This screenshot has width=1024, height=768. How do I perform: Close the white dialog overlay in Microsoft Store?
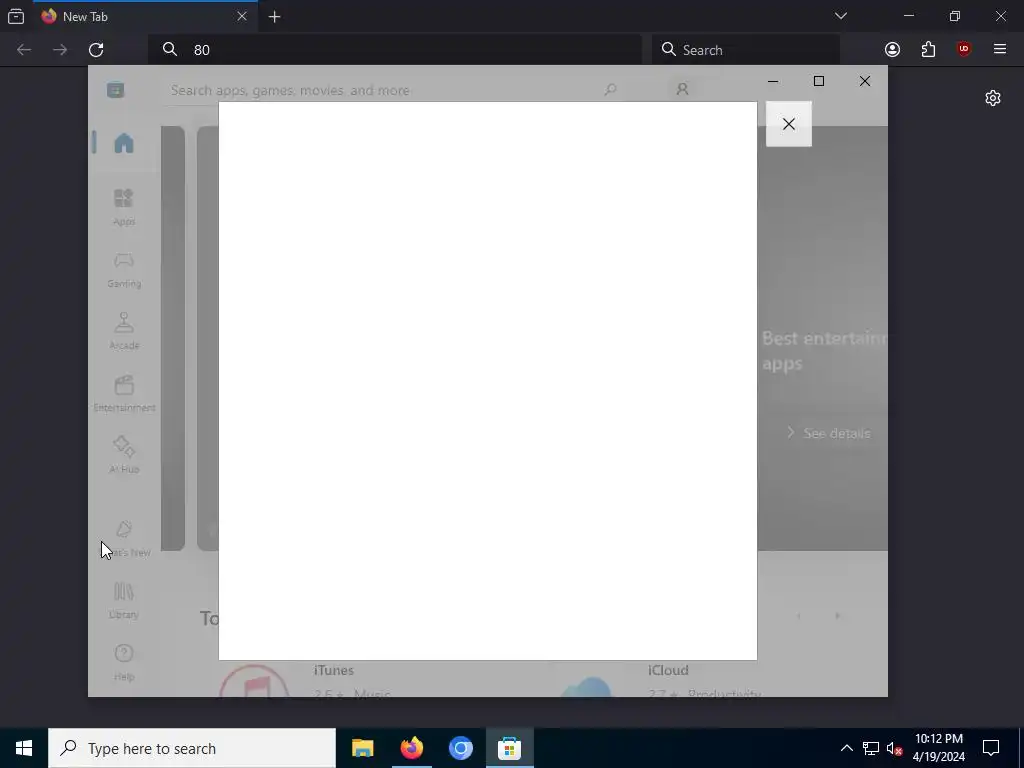[788, 124]
